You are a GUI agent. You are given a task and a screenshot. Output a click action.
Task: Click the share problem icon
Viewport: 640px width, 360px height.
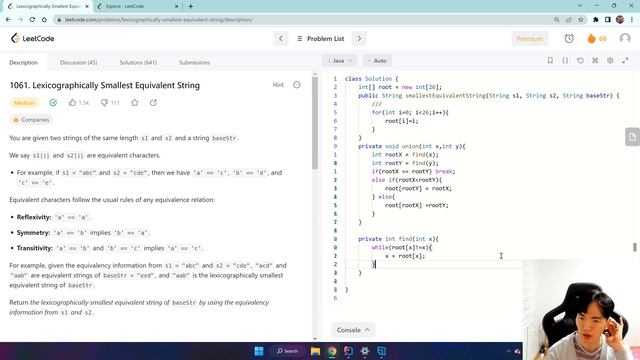153,103
